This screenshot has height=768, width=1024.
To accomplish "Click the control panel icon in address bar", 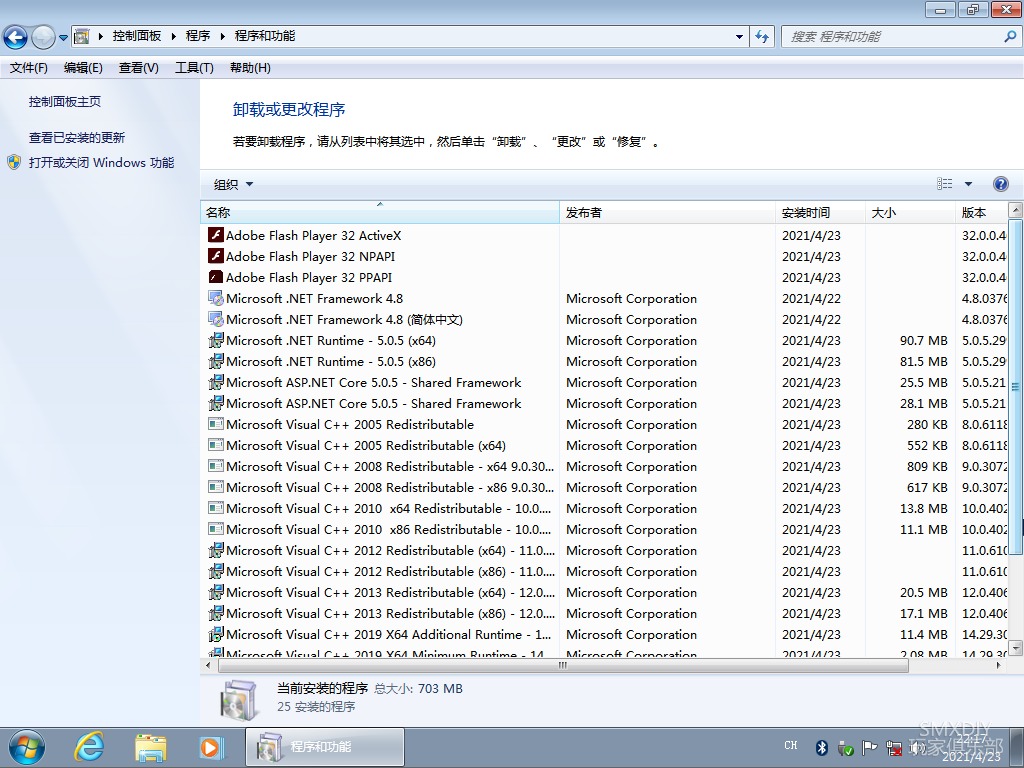I will click(82, 36).
